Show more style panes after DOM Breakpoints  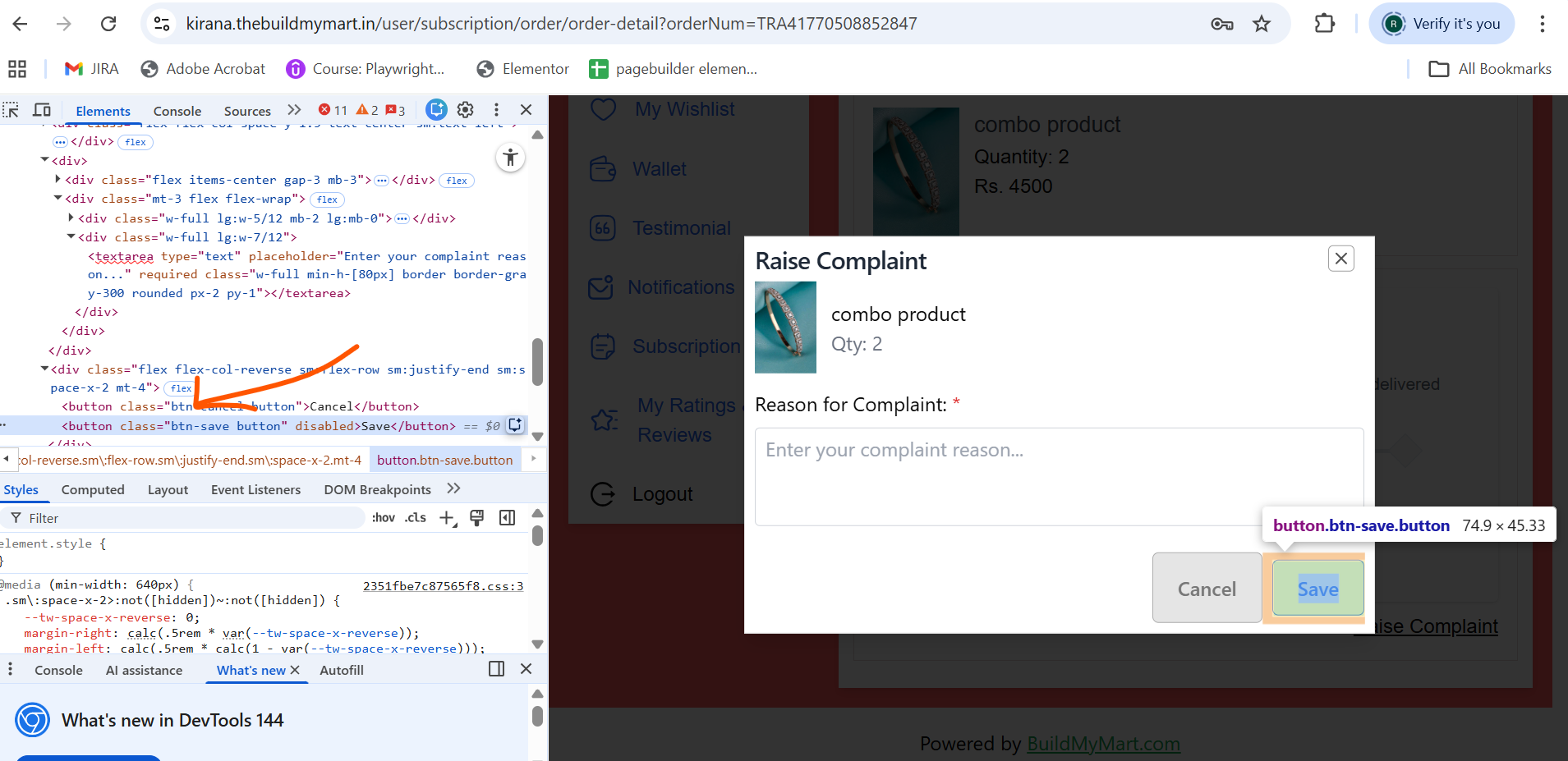coord(453,488)
